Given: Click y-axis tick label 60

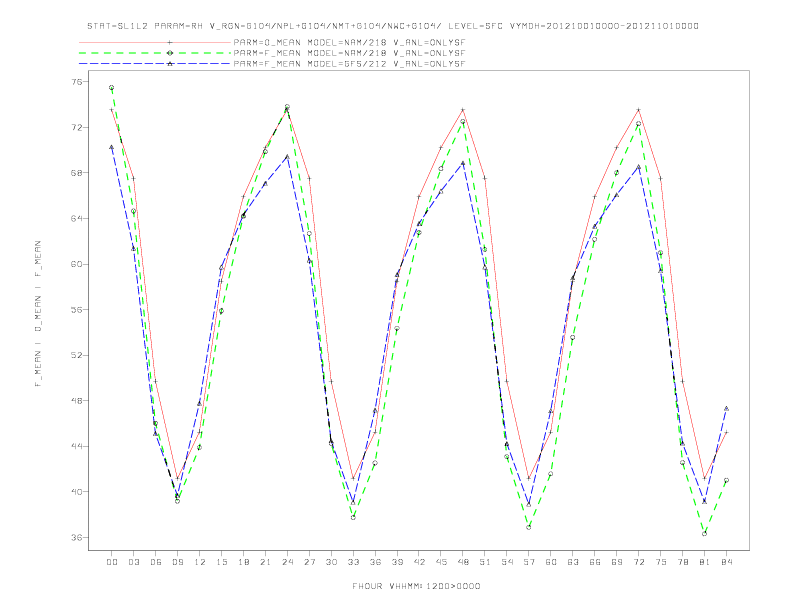Looking at the screenshot, I should [x=78, y=264].
